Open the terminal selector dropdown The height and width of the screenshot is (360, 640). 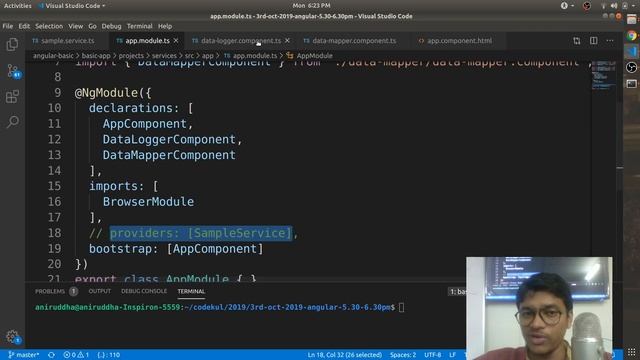(458, 291)
